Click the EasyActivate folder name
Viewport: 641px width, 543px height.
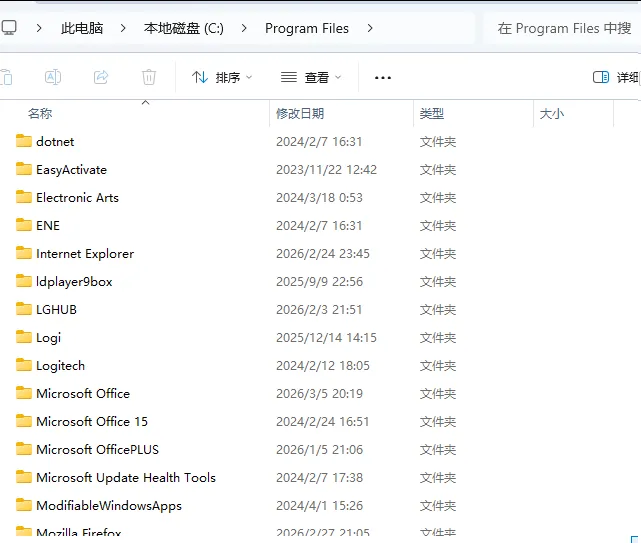72,170
